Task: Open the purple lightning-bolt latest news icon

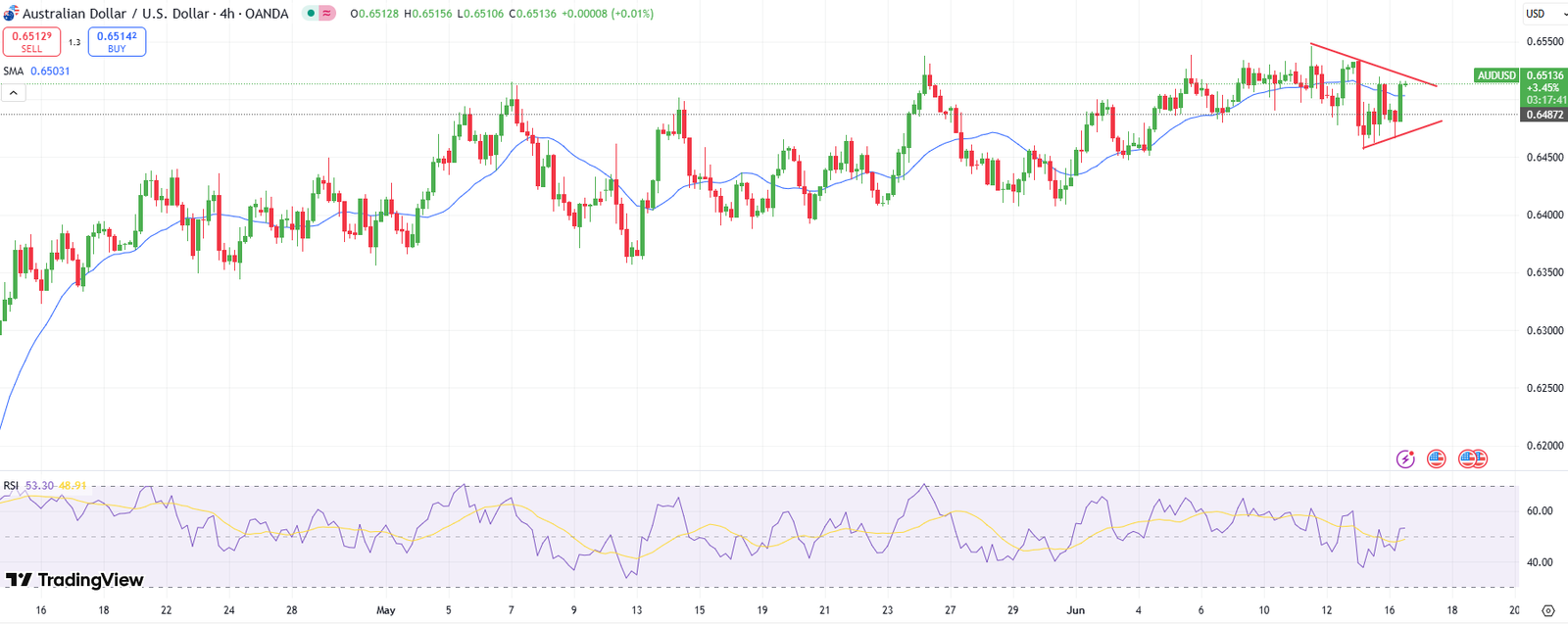Action: click(x=1405, y=458)
